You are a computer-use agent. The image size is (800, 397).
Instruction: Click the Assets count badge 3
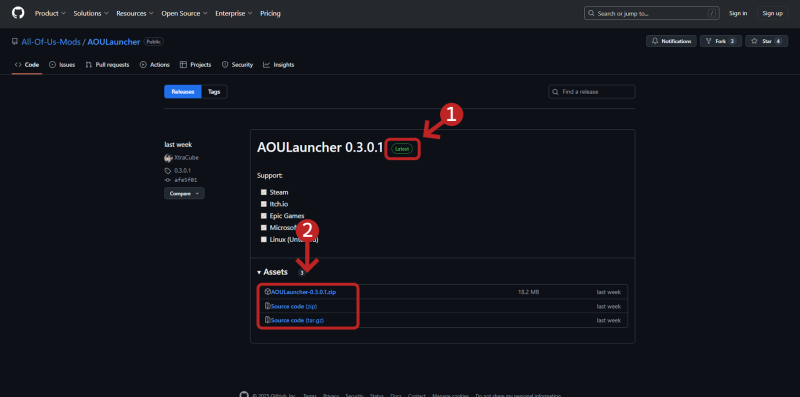pyautogui.click(x=302, y=273)
